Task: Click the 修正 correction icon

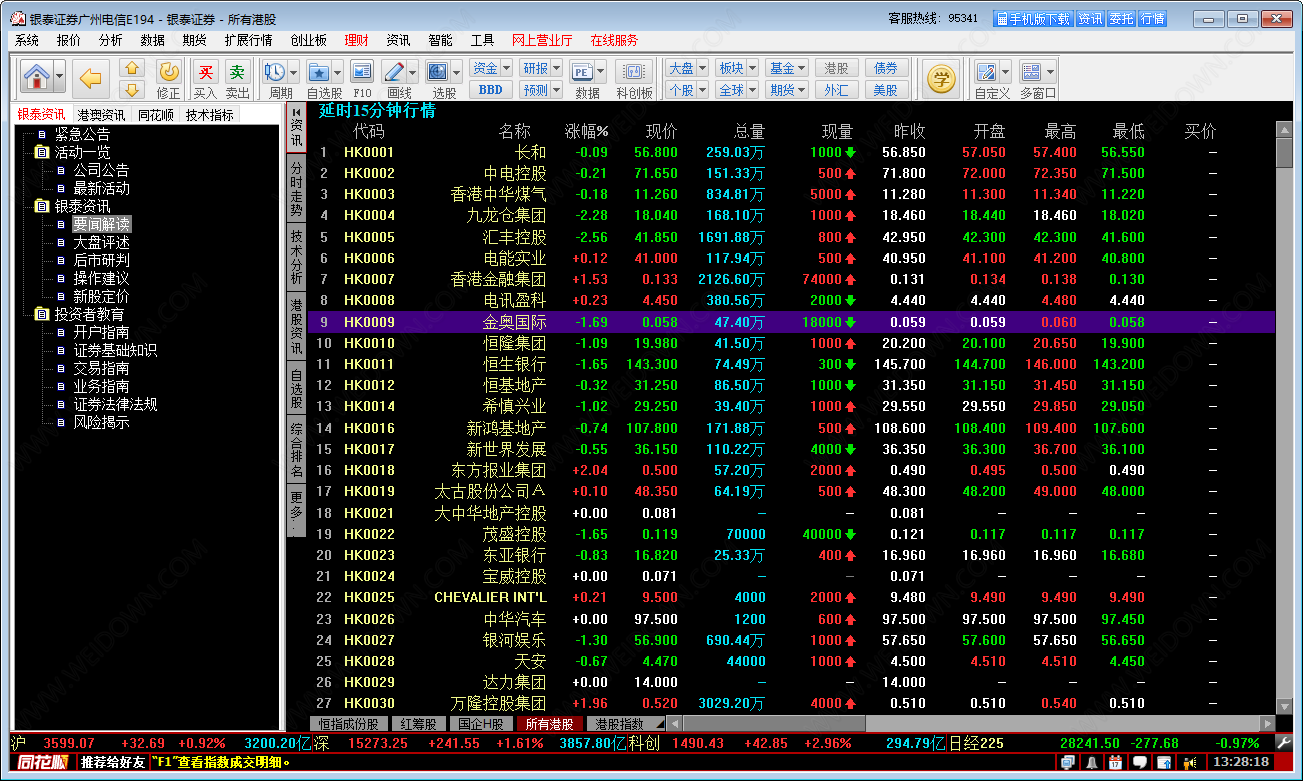Action: 169,72
